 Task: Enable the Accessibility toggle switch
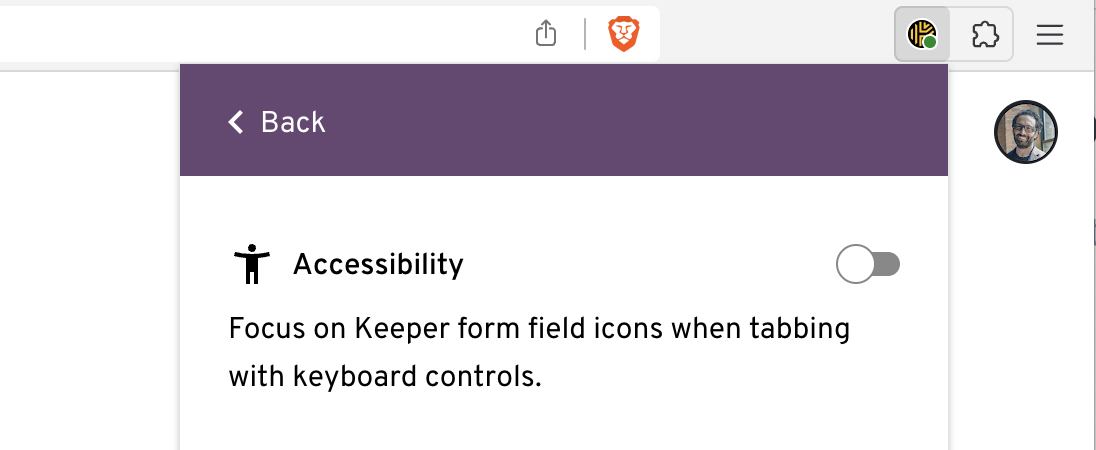(868, 264)
